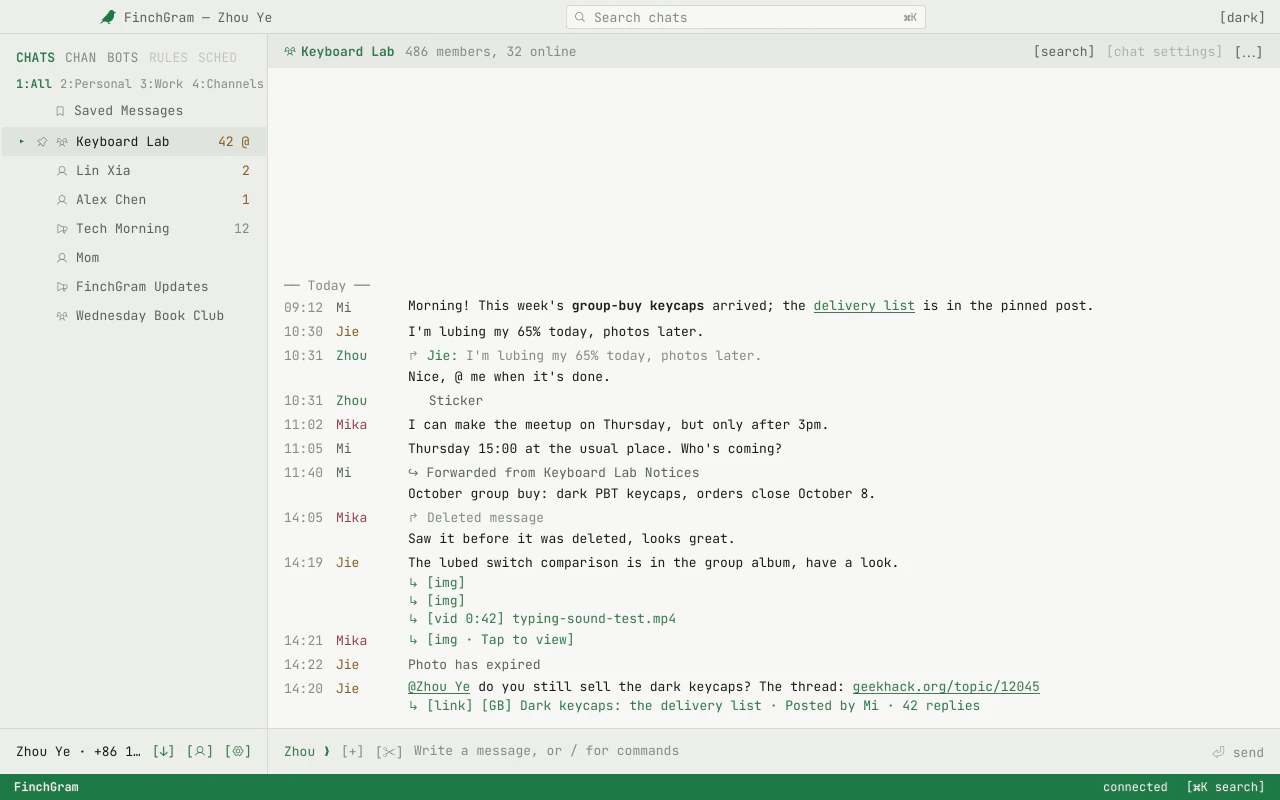Click the channel megaphone icon for Tech Morning

62,229
